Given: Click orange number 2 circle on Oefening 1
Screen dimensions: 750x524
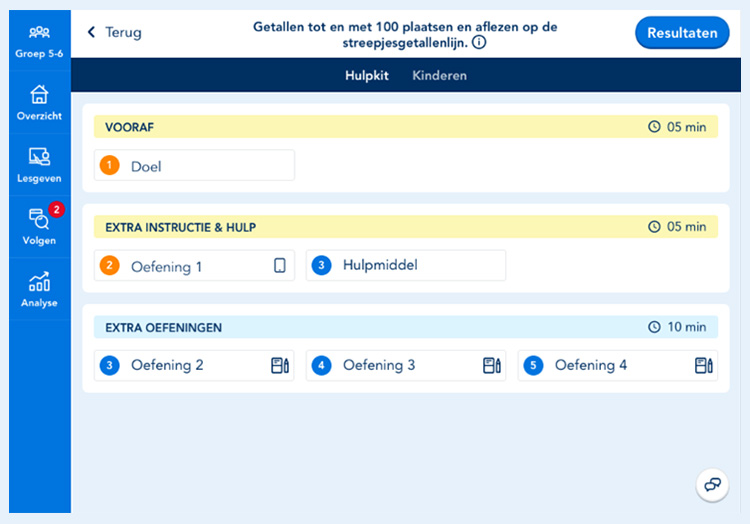Looking at the screenshot, I should click(x=110, y=265).
